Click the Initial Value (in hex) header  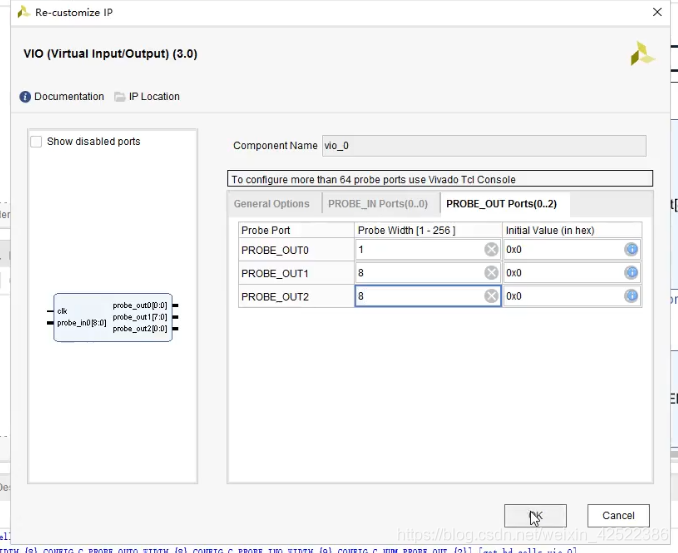572,230
